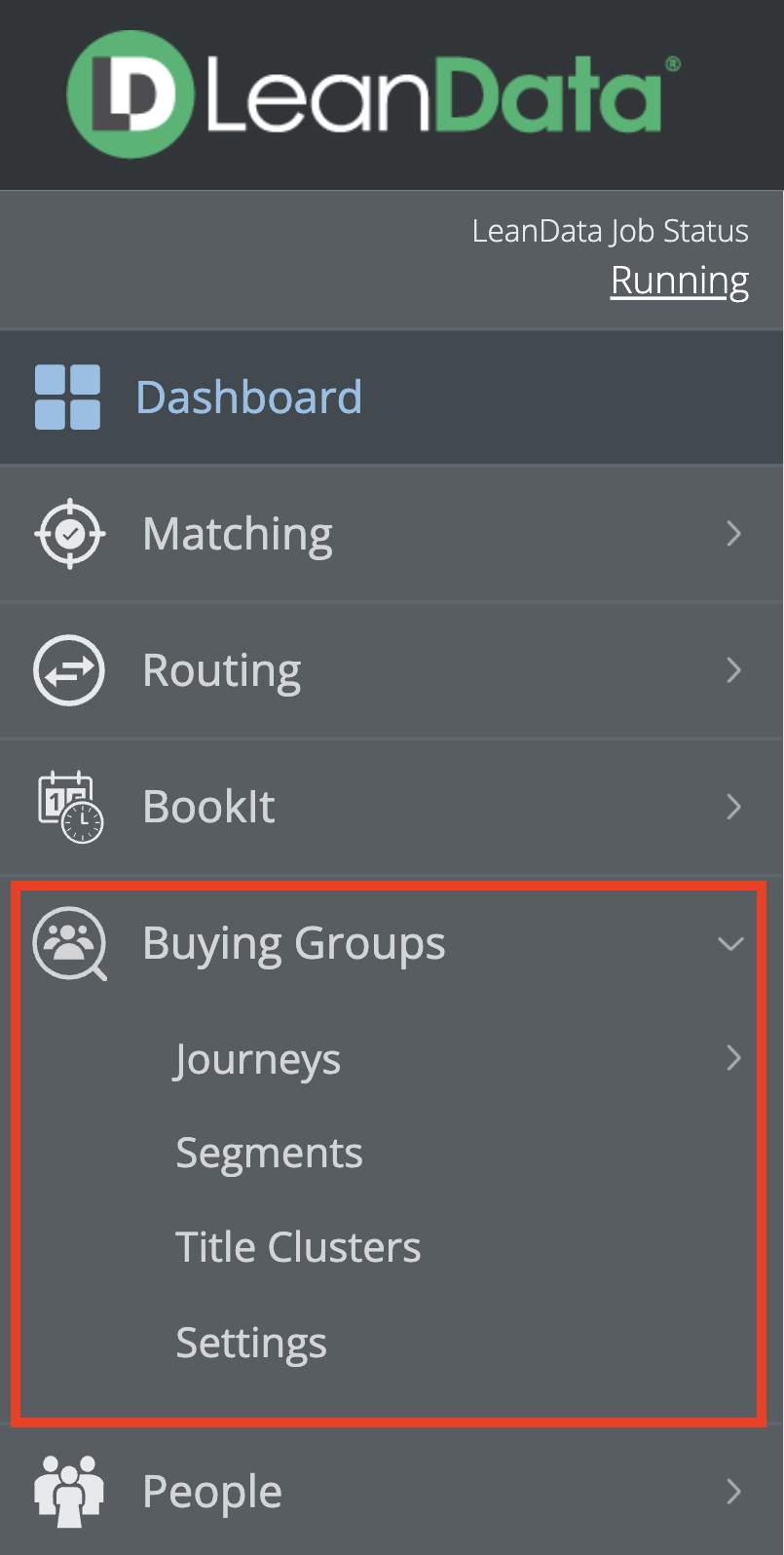Image resolution: width=784 pixels, height=1555 pixels.
Task: Open the Dashboard page
Action: click(x=248, y=398)
